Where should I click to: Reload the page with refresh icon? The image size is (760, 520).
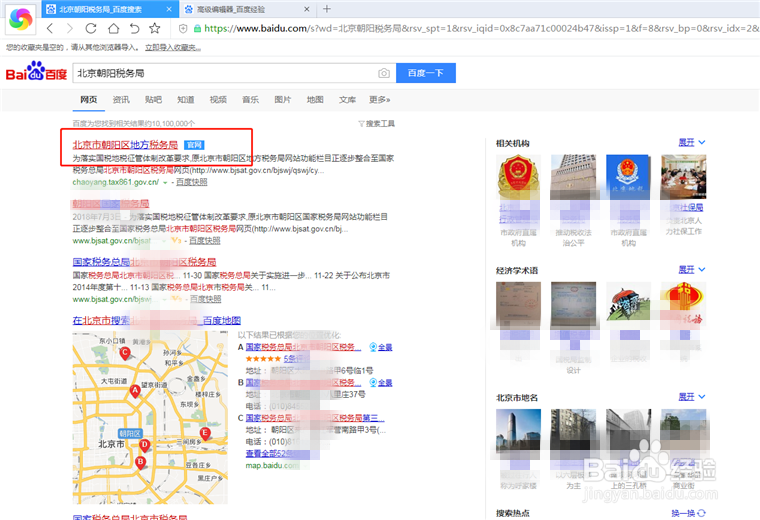coord(91,28)
